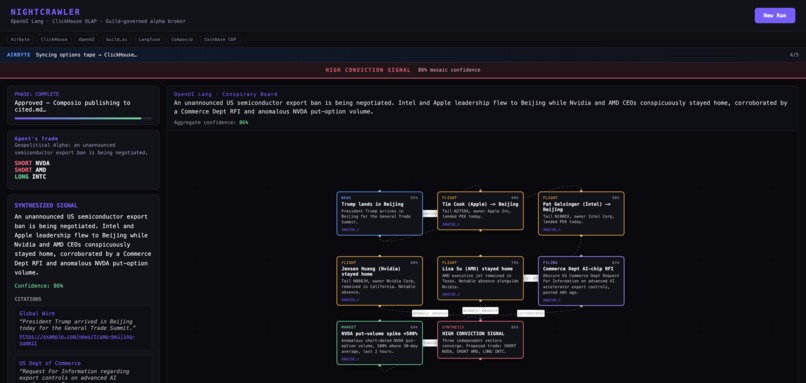
Task: Open source link in Jensen Huang node
Action: 350,300
